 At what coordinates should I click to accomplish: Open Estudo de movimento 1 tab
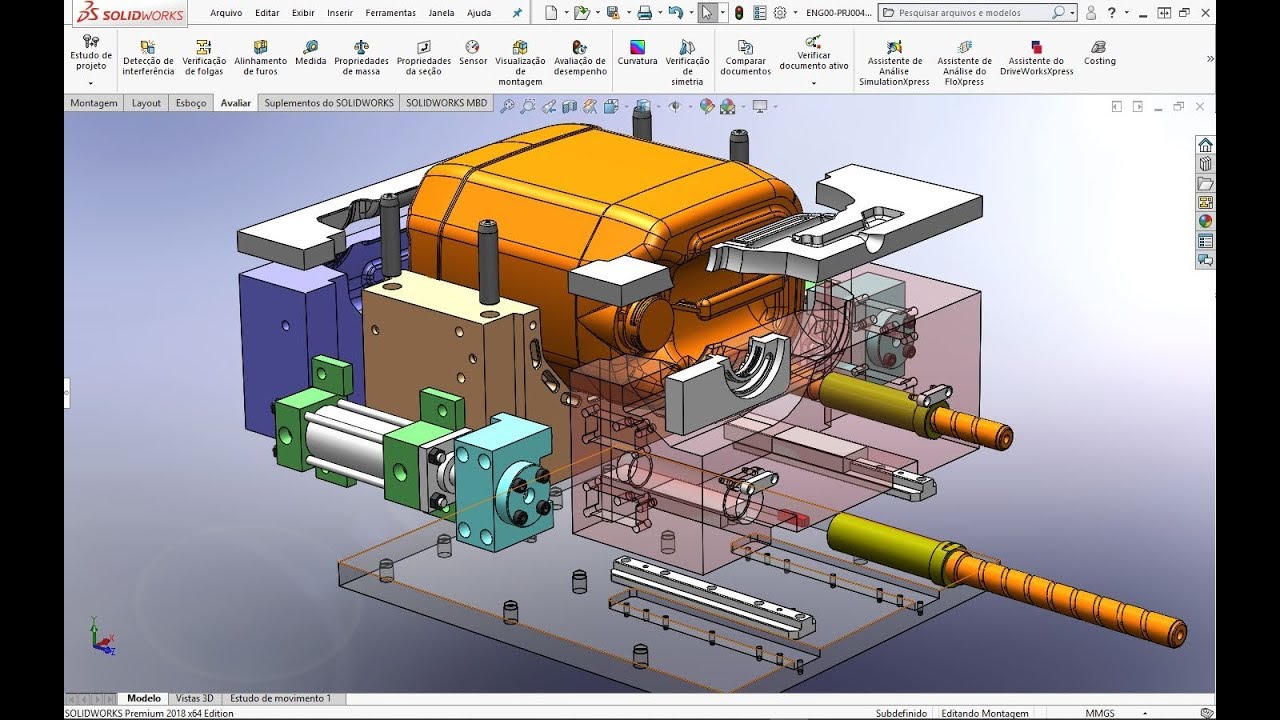[281, 698]
